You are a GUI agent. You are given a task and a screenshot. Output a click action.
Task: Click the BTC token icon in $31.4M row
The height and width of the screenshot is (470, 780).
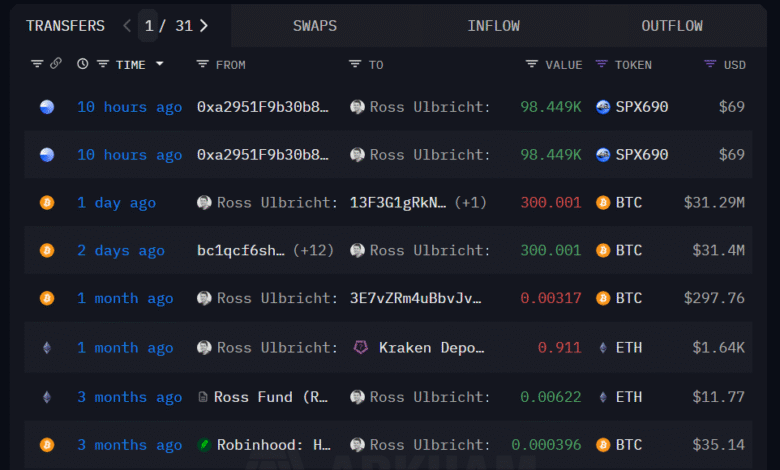click(x=603, y=250)
